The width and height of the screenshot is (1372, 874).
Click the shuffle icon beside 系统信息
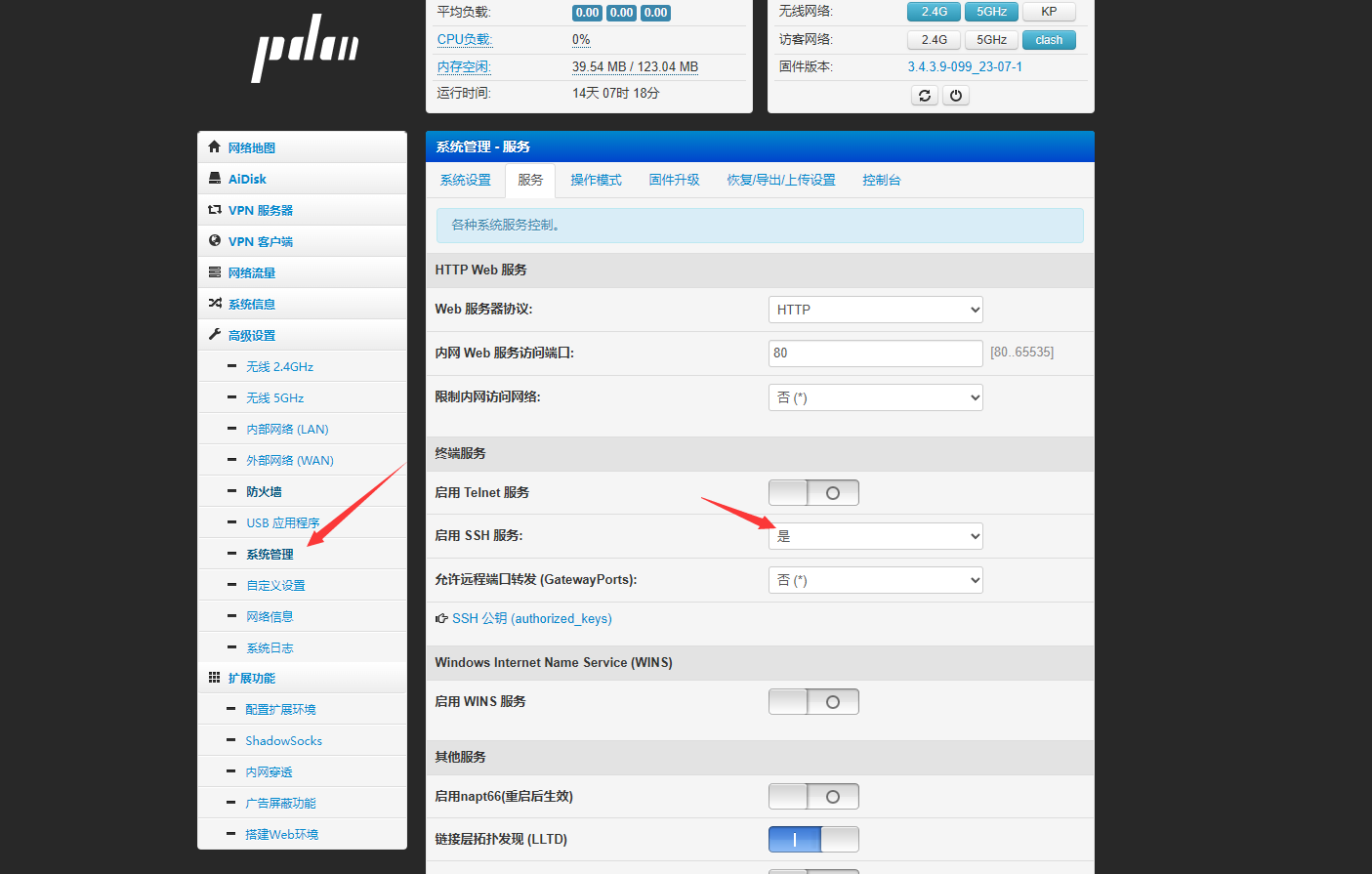coord(215,304)
